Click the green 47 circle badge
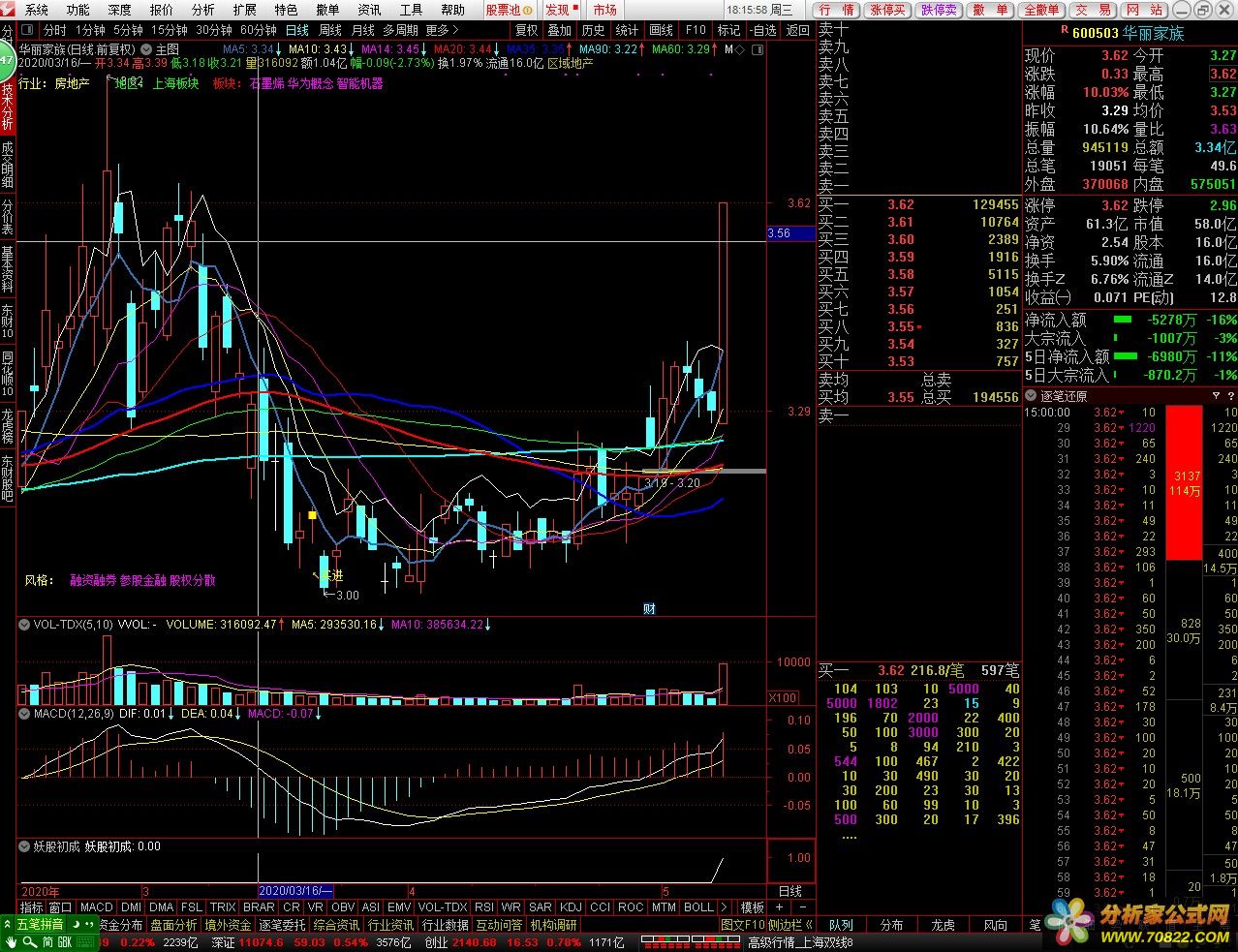 pyautogui.click(x=6, y=60)
